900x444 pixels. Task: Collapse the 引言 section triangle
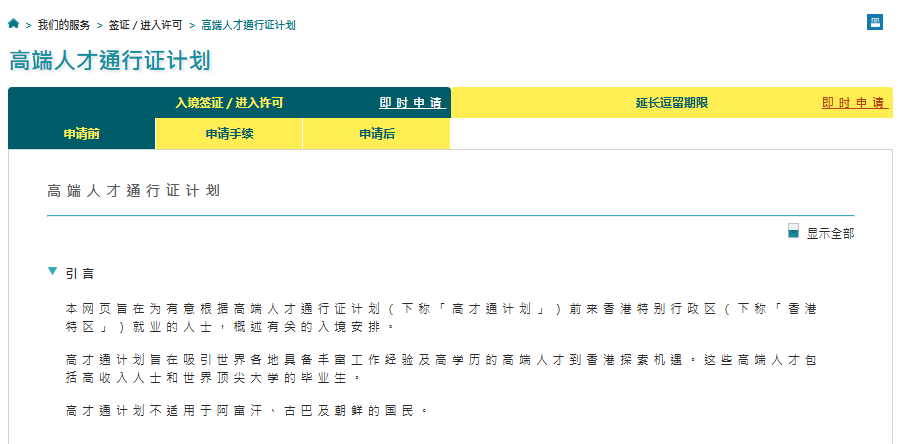(x=53, y=271)
